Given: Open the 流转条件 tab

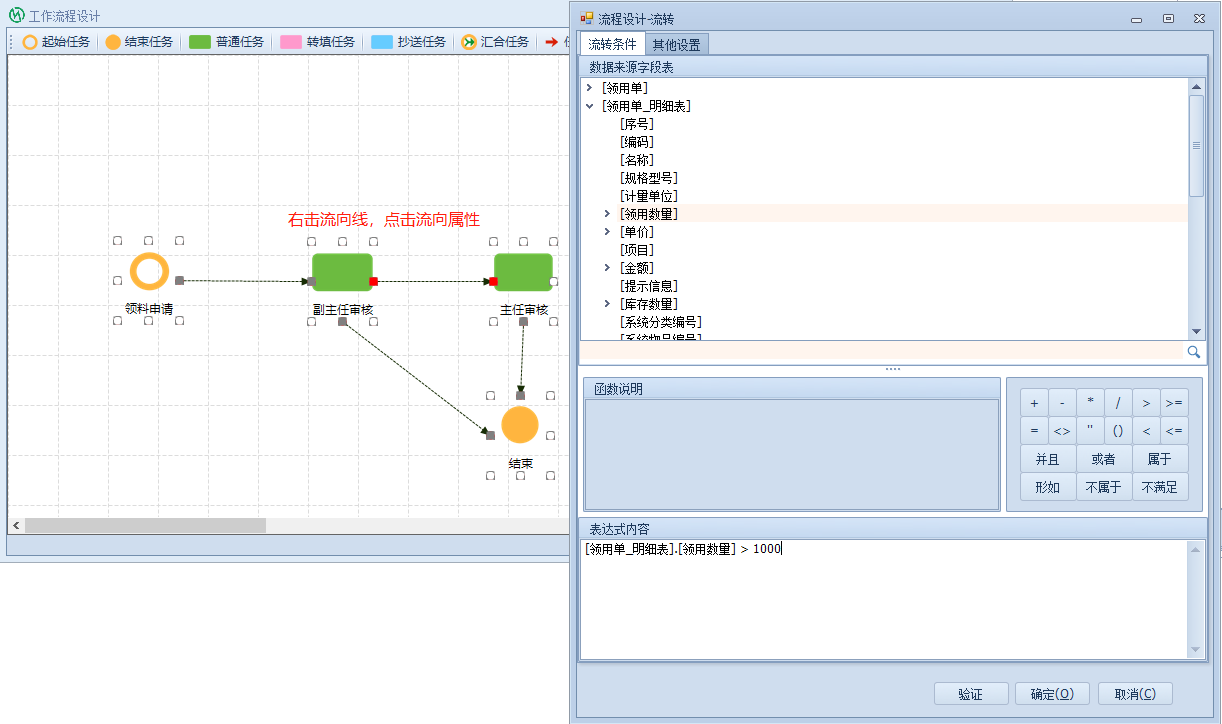Looking at the screenshot, I should 612,45.
